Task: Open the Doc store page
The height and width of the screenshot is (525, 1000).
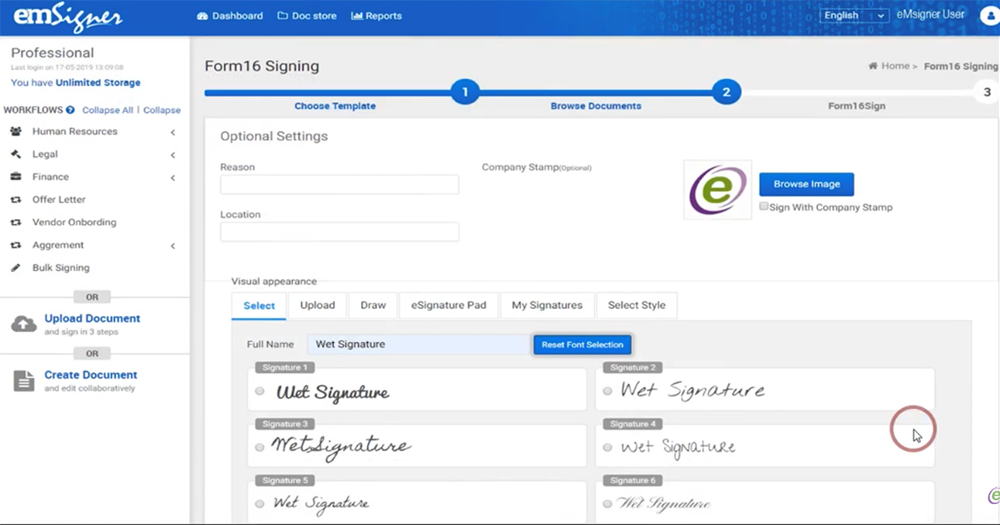Action: tap(307, 16)
